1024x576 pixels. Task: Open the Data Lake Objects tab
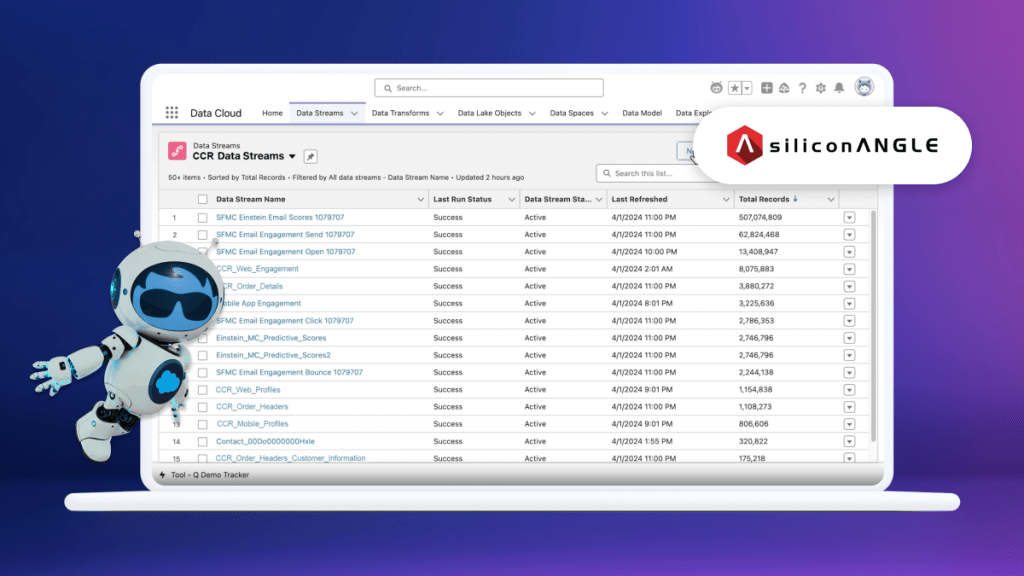(x=489, y=113)
